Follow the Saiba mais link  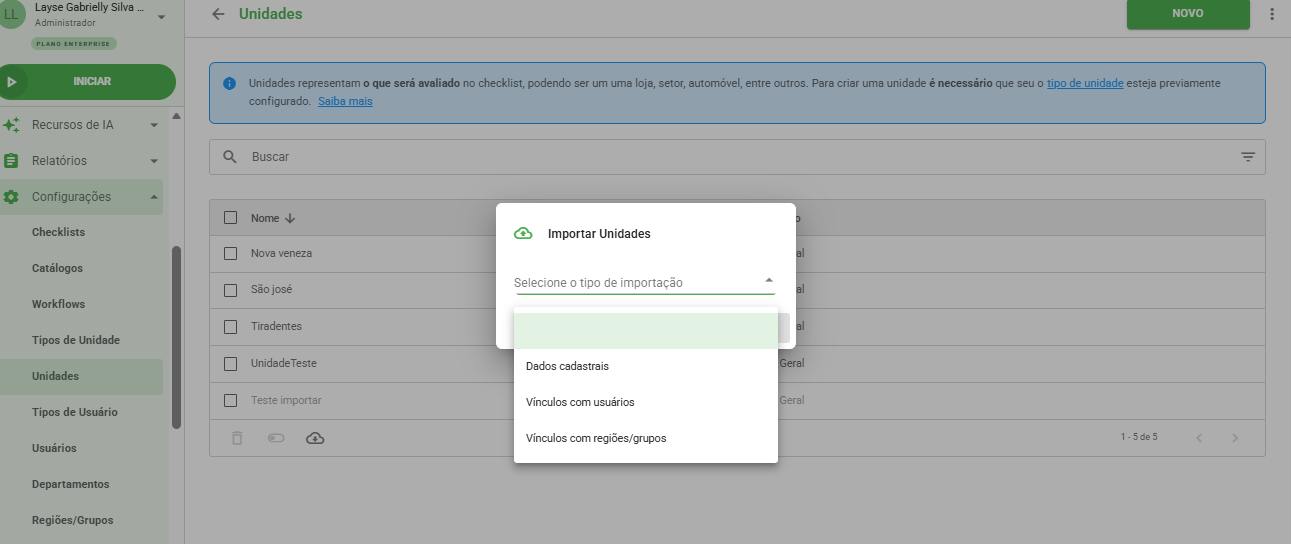point(345,102)
